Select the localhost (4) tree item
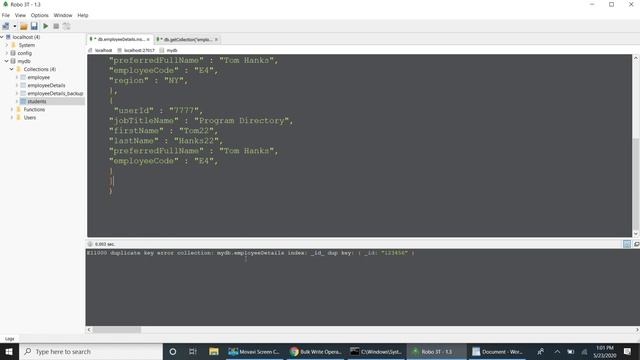The height and width of the screenshot is (360, 640). pyautogui.click(x=26, y=37)
